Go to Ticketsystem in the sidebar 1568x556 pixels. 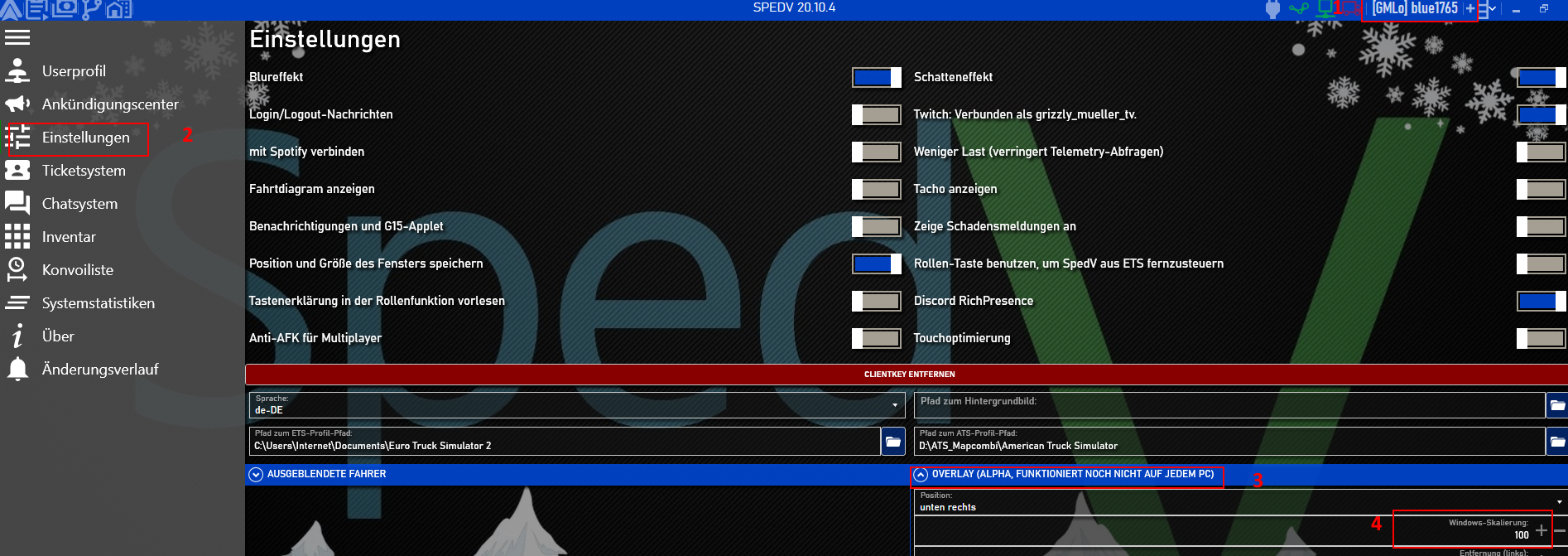[84, 171]
